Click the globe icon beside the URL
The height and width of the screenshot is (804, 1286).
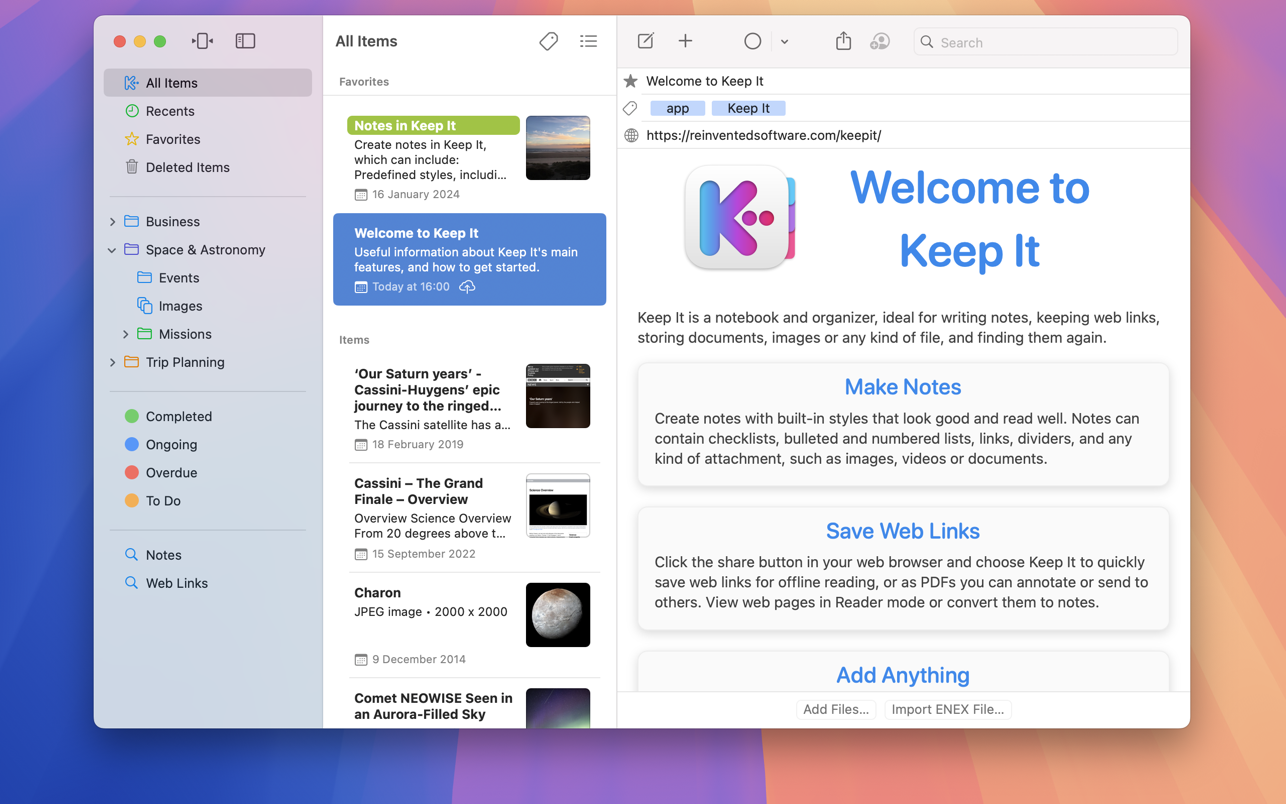coord(631,135)
